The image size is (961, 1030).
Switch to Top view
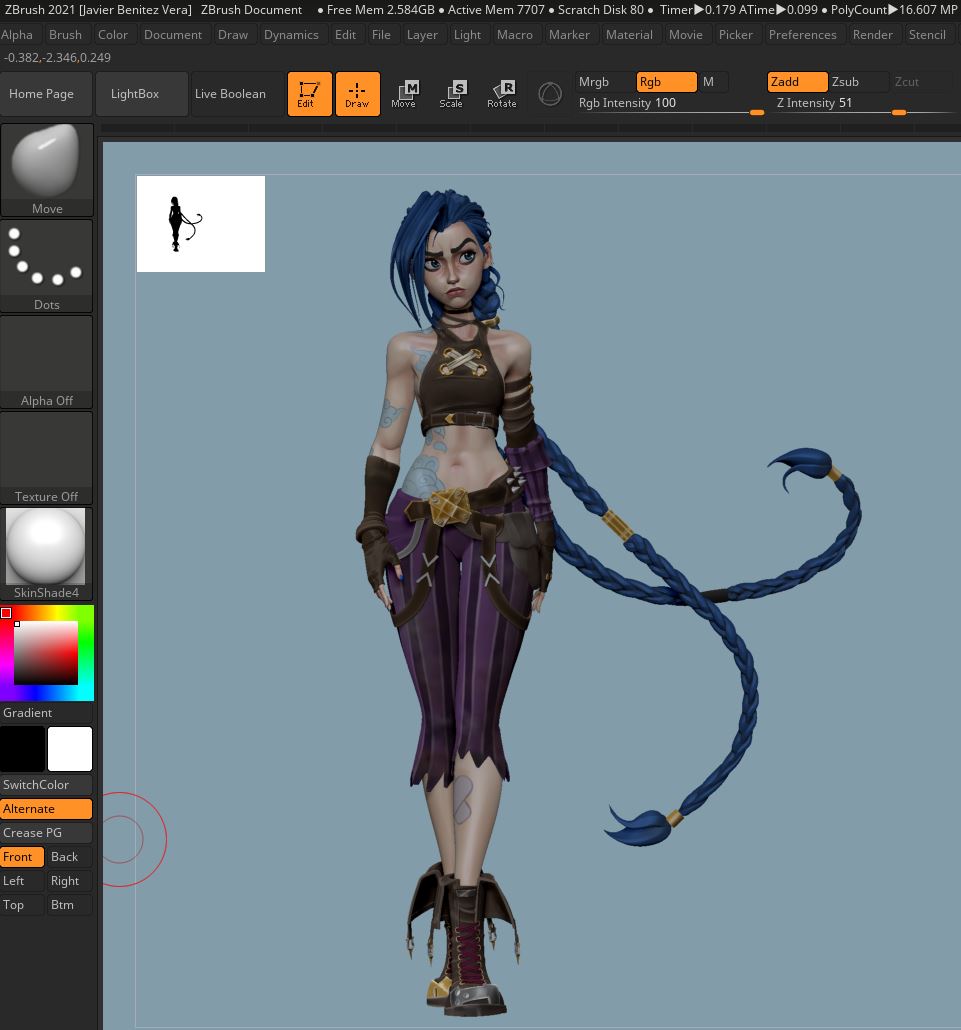pos(22,905)
